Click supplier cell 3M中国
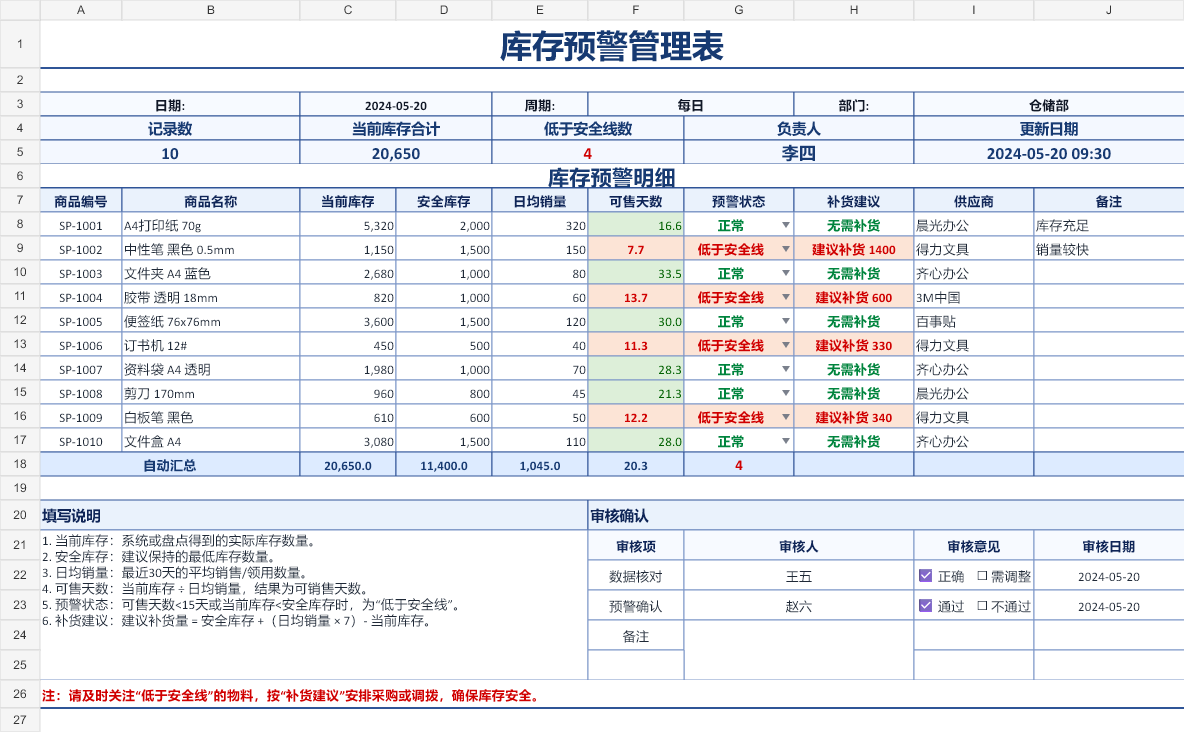 coord(973,298)
